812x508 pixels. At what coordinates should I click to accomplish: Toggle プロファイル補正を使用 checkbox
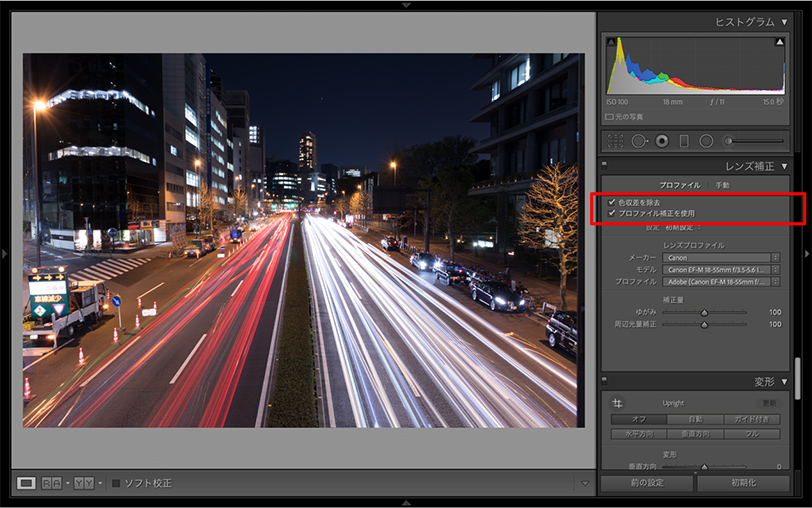pos(612,213)
